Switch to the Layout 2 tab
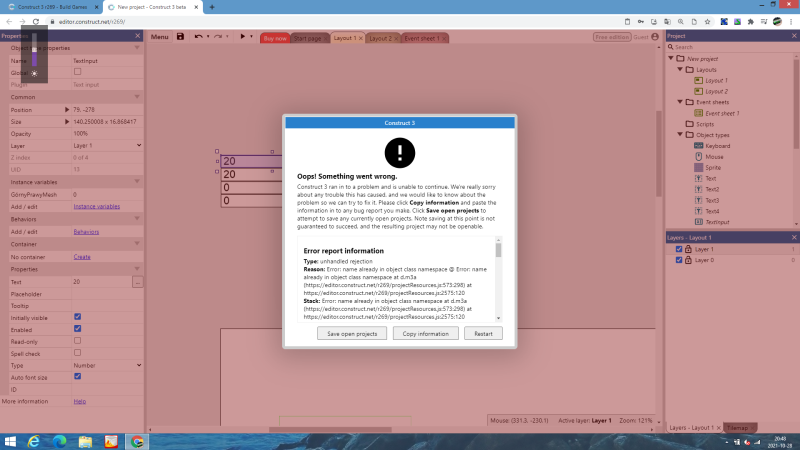The image size is (800, 450). click(381, 38)
